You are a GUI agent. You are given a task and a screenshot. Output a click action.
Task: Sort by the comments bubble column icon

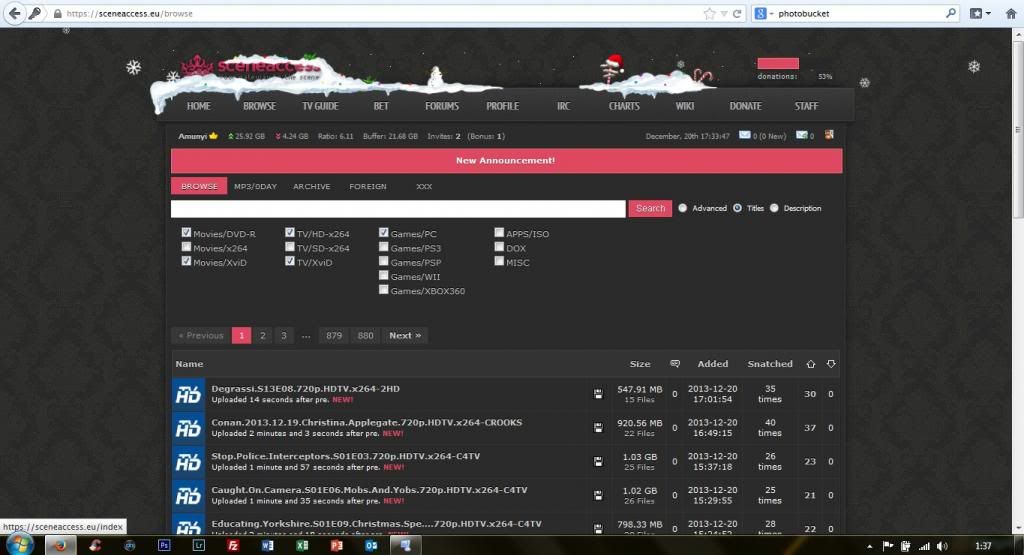tap(675, 364)
